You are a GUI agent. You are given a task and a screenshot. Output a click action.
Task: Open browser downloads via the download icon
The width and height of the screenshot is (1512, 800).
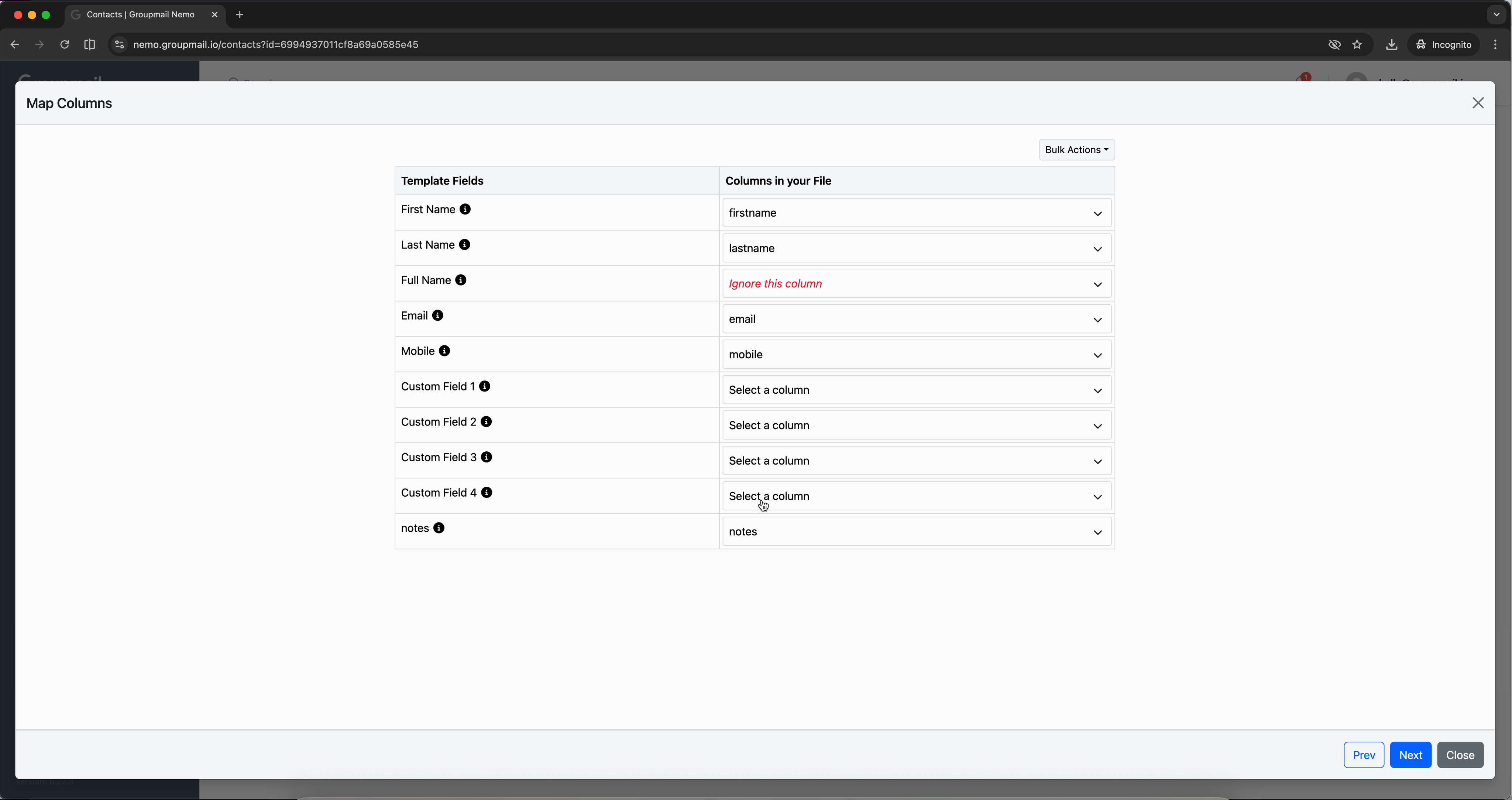(1392, 45)
